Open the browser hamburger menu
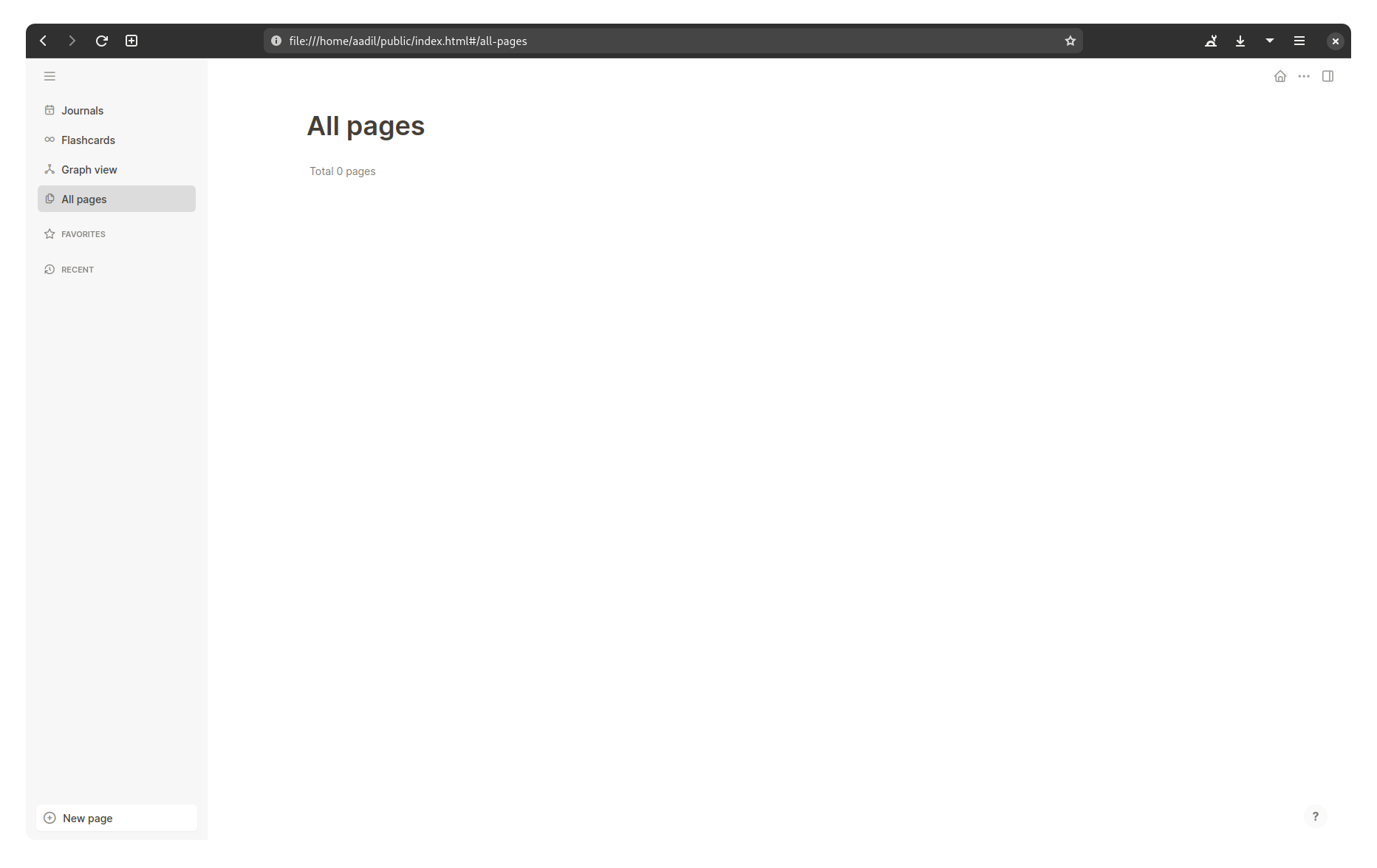The image size is (1377, 868). [x=1299, y=41]
